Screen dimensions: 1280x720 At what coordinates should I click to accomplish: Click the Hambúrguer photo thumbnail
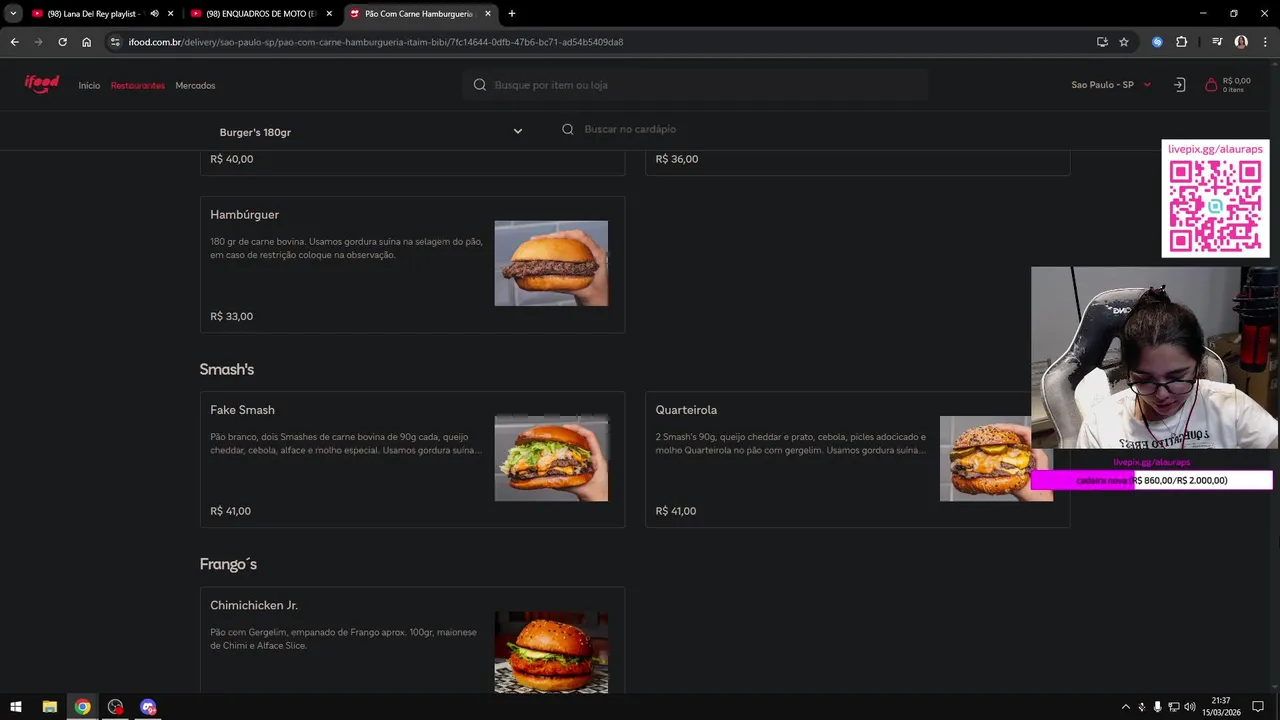pyautogui.click(x=551, y=263)
